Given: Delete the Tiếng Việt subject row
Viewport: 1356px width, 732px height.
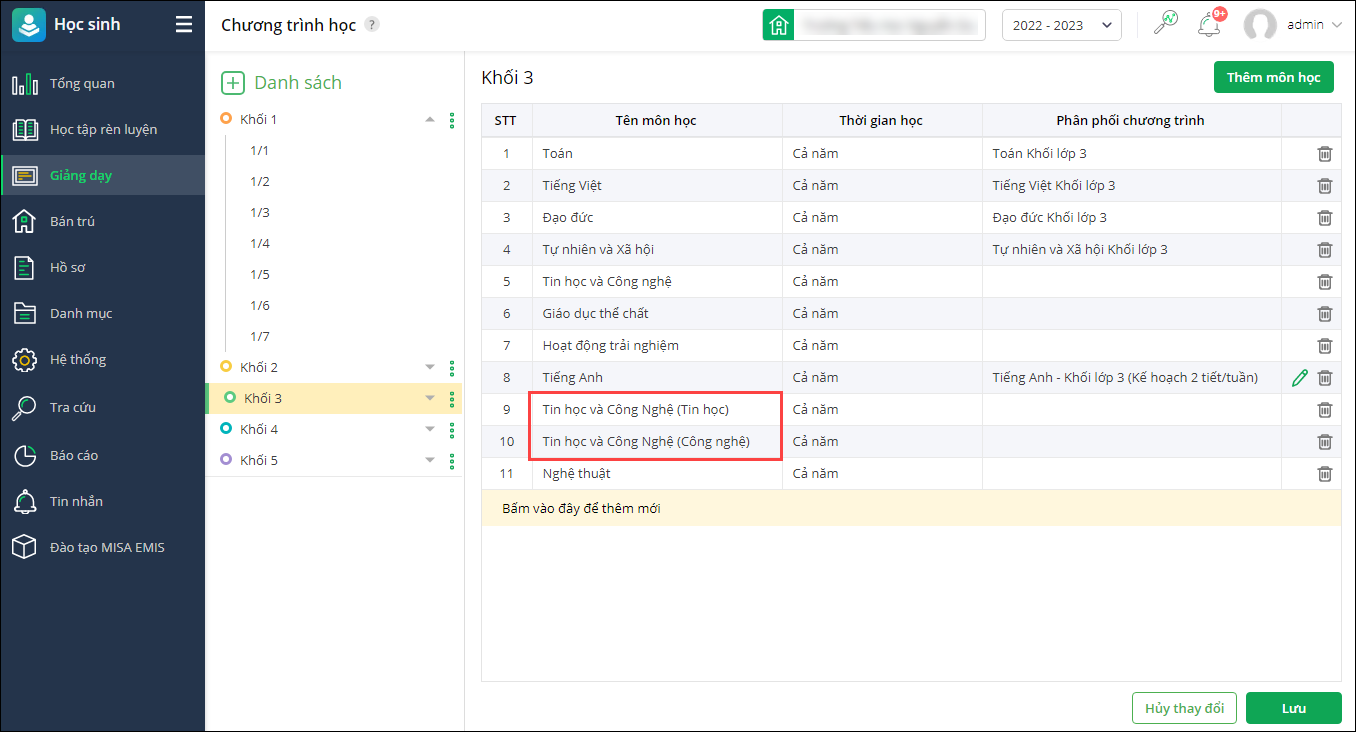Looking at the screenshot, I should tap(1324, 186).
